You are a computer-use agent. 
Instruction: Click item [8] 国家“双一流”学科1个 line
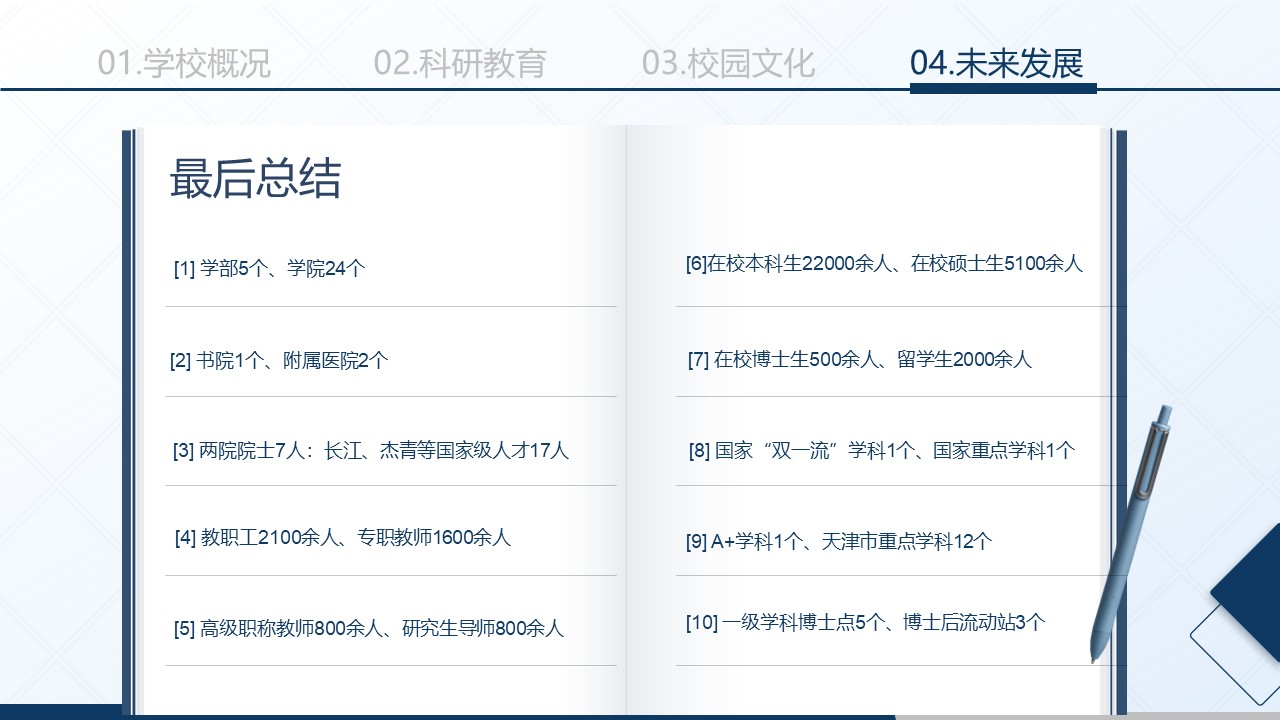(882, 451)
